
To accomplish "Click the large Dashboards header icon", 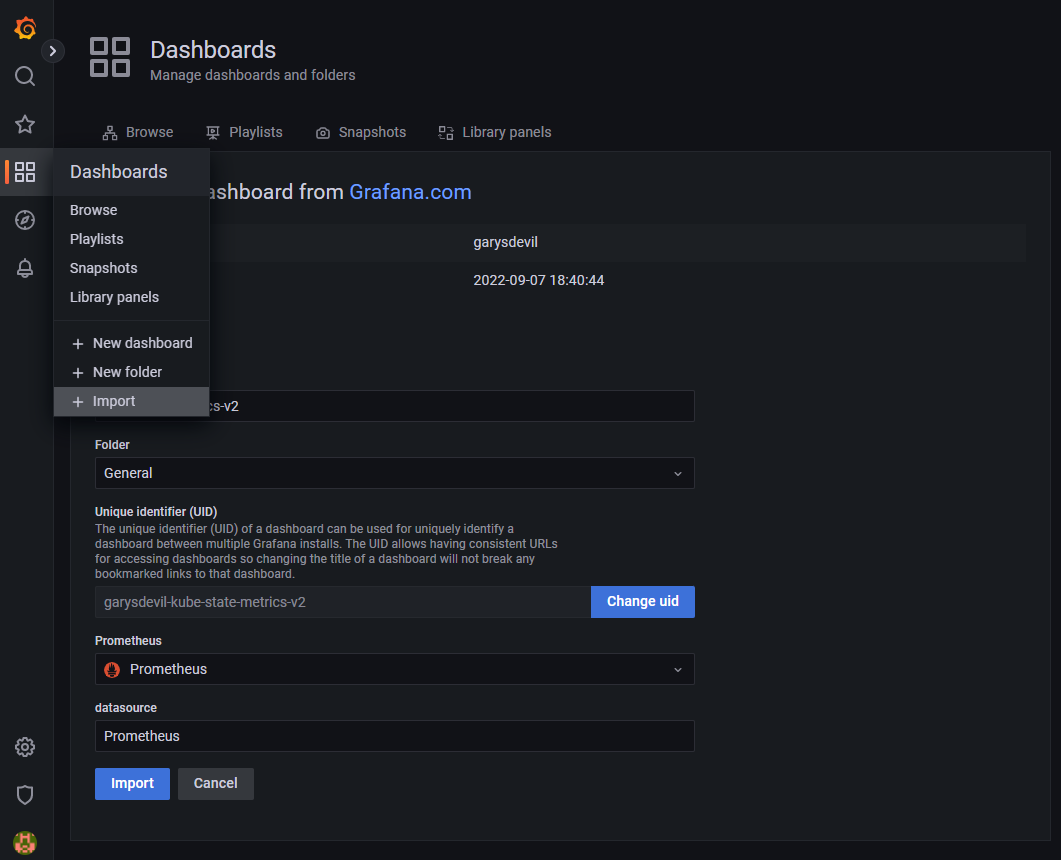I will click(x=110, y=57).
